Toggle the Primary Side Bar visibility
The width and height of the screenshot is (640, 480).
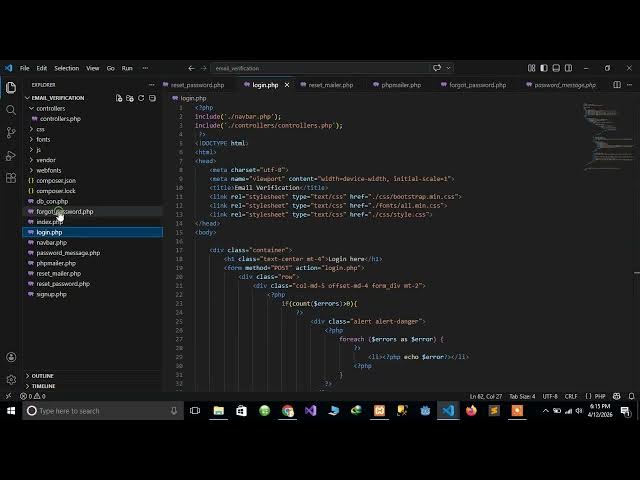[544, 68]
